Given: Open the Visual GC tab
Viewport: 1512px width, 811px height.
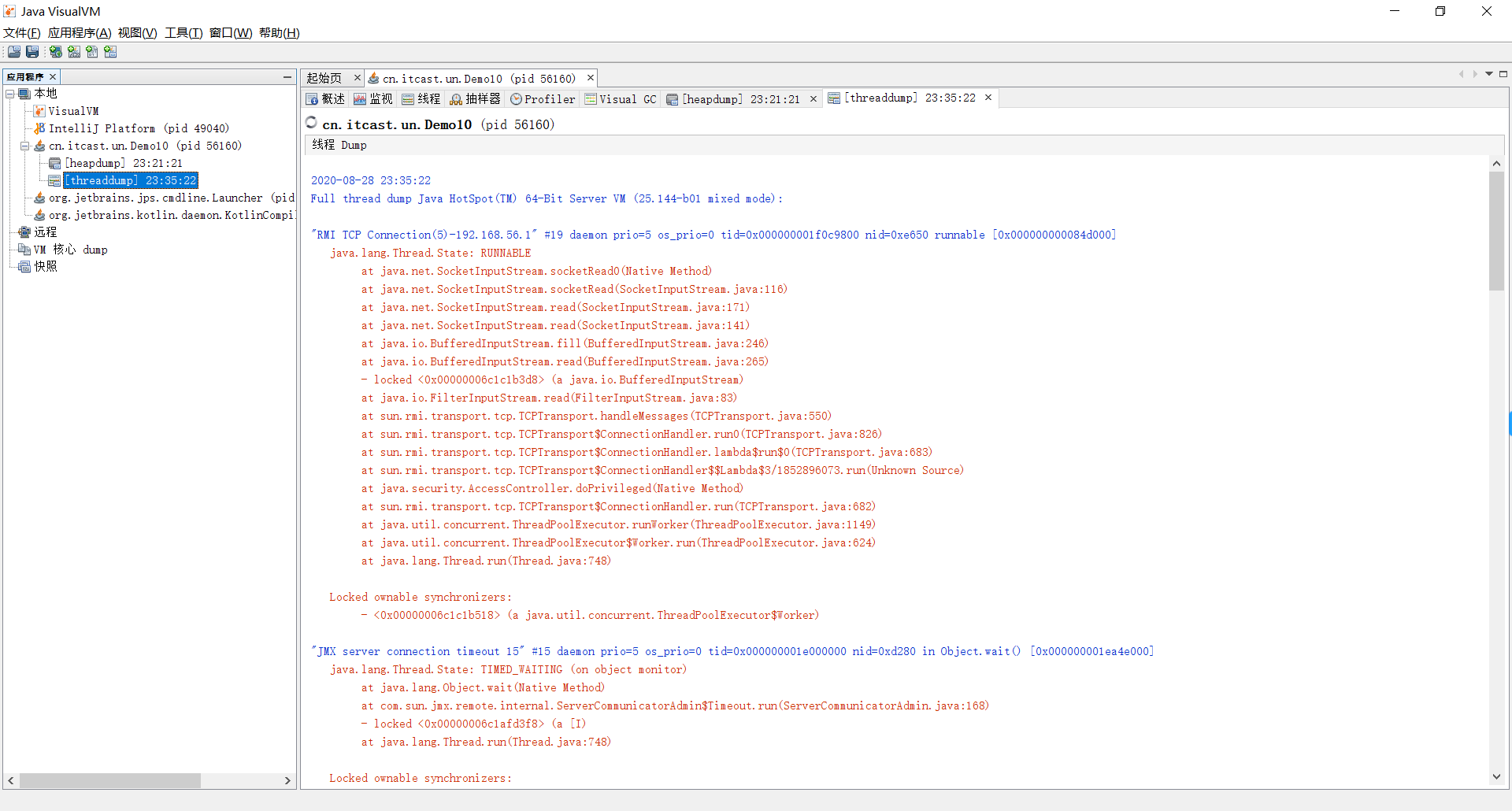Looking at the screenshot, I should [x=621, y=99].
